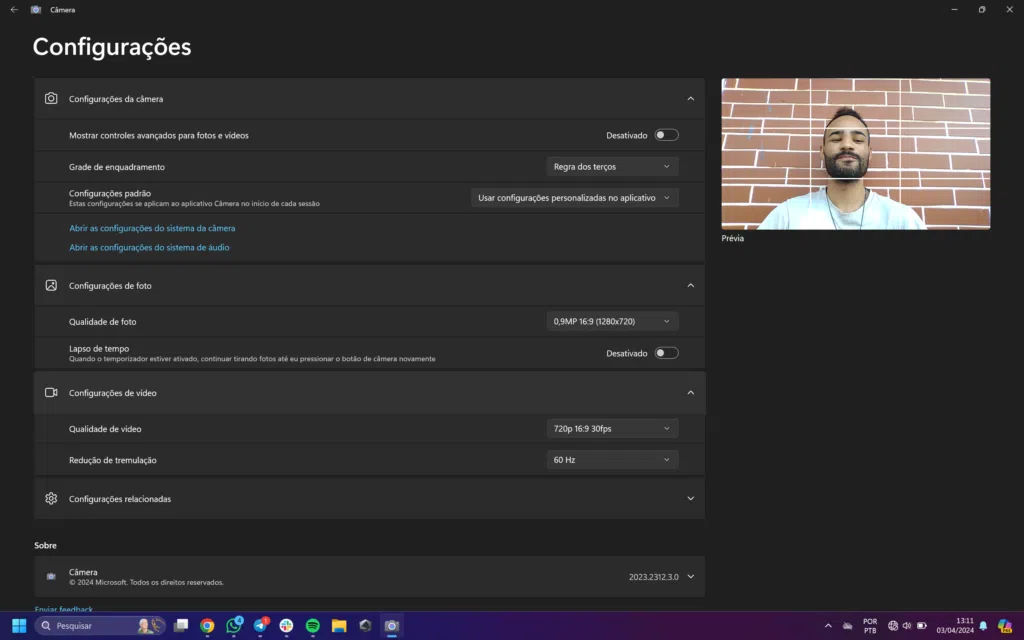Screen dimensions: 1024x640
Task: Open the Grade de enquadramento dropdown
Action: pyautogui.click(x=612, y=167)
